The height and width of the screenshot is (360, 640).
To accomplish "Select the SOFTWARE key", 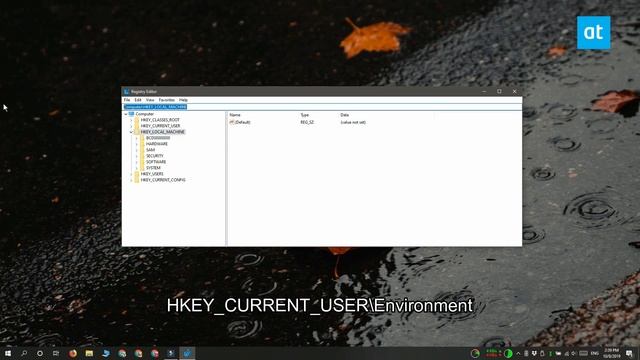I will (x=156, y=162).
